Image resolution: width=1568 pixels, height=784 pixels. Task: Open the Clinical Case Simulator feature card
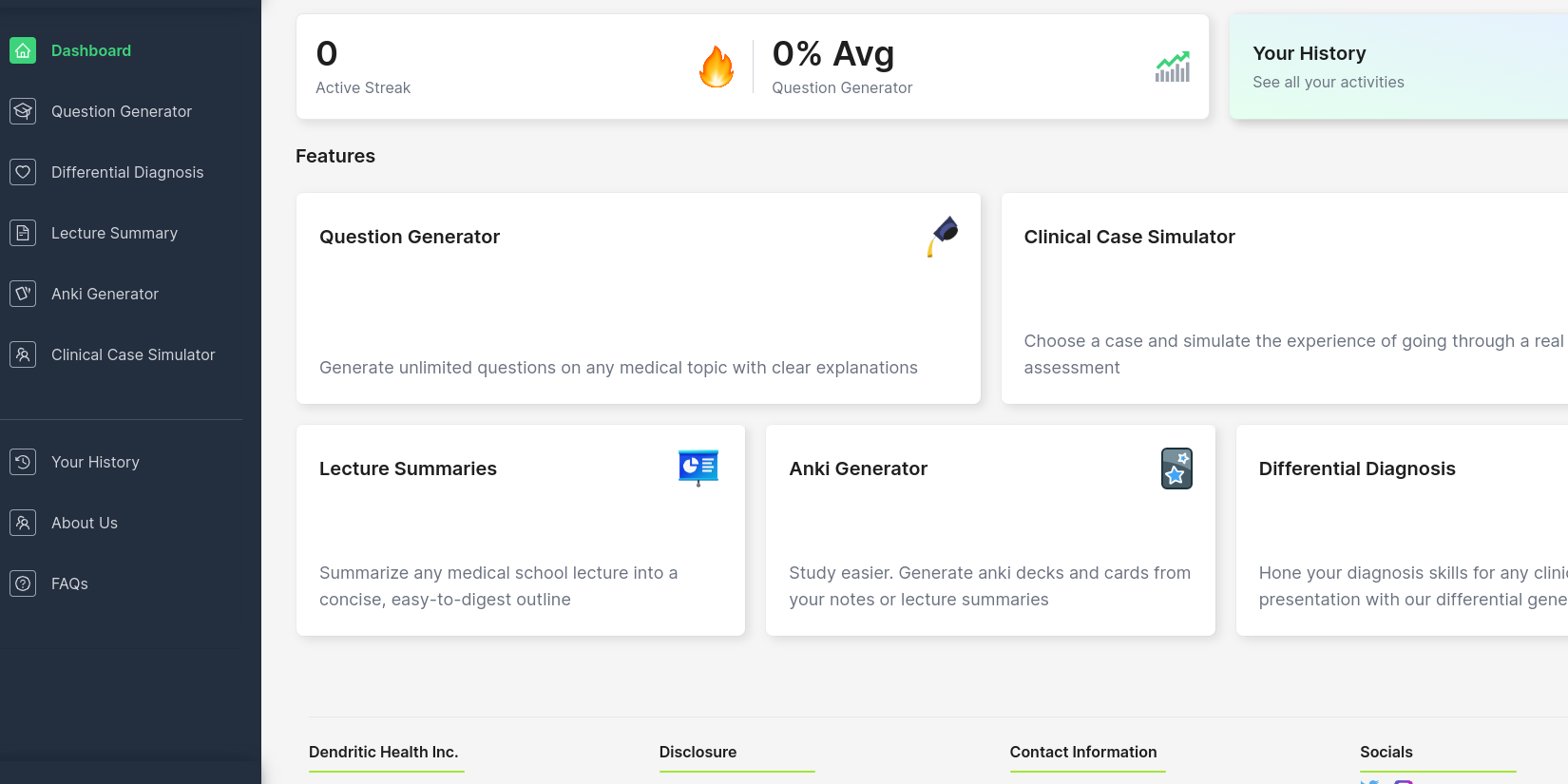pos(1283,298)
